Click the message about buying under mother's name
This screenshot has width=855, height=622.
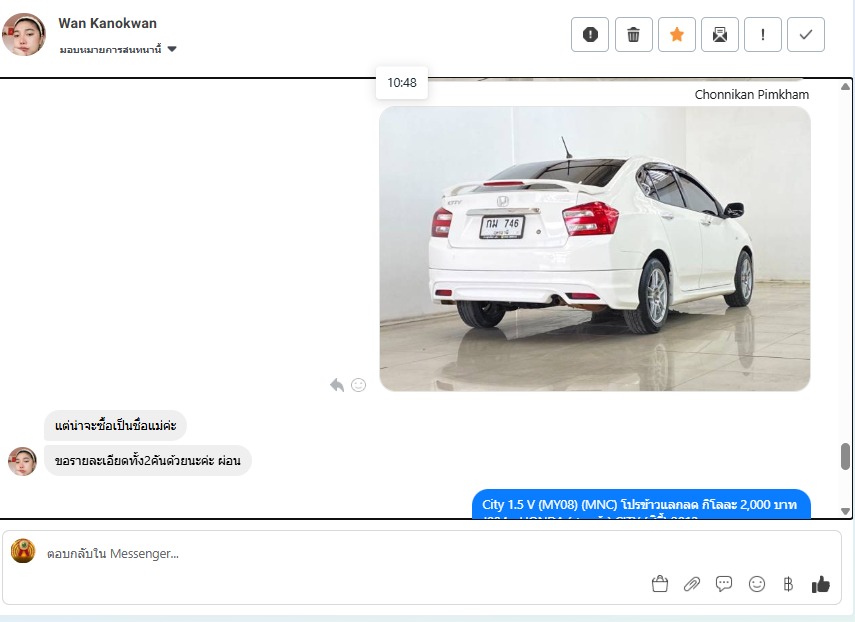point(115,425)
